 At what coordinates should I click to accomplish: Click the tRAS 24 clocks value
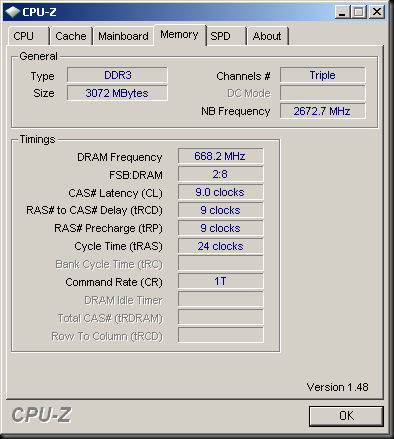tap(220, 246)
